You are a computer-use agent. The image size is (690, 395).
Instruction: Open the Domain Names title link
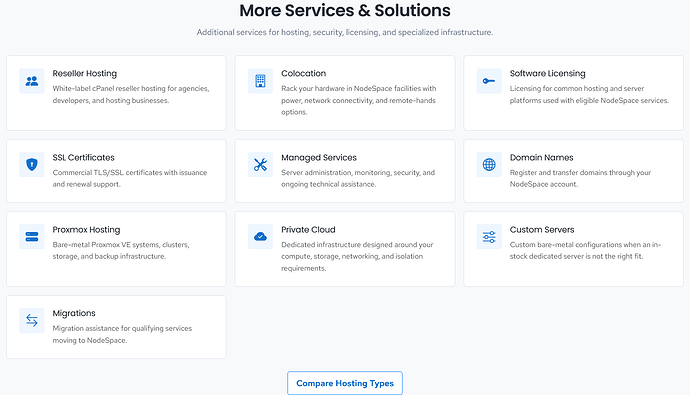click(542, 157)
